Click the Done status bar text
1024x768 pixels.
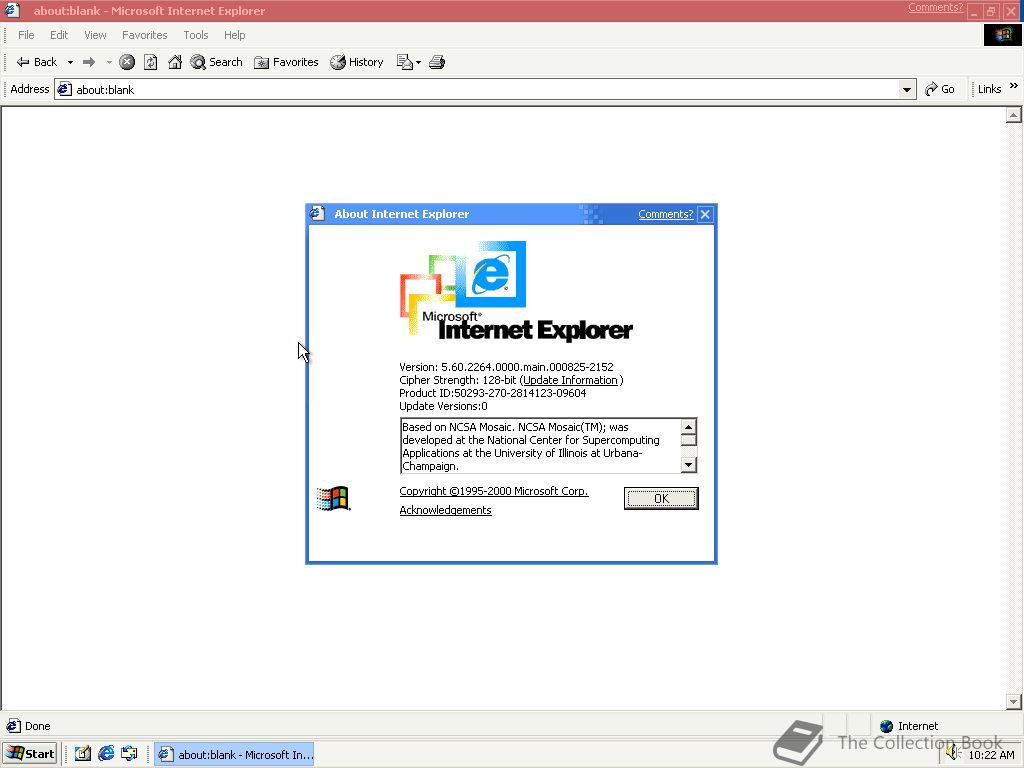[37, 726]
